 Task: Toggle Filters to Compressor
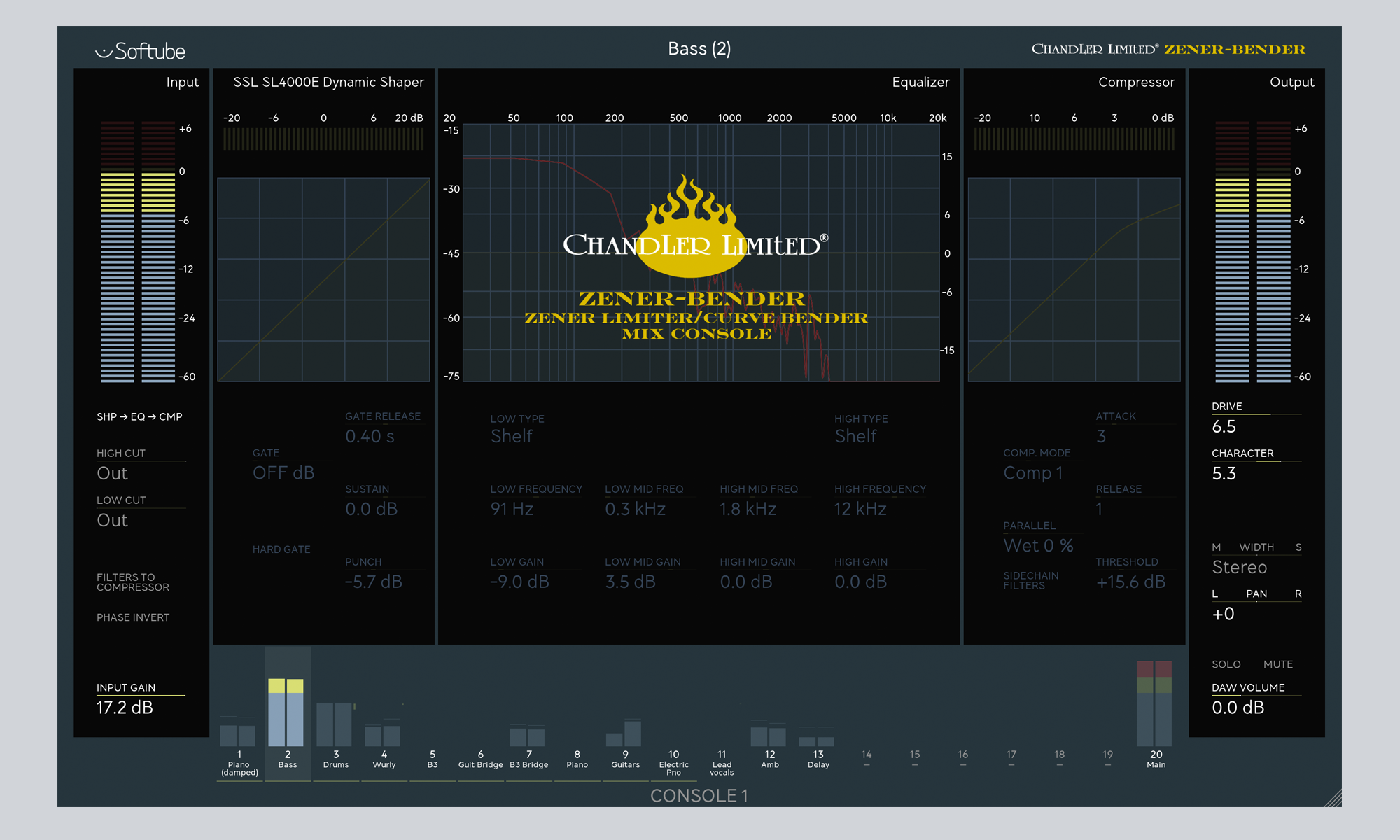point(133,582)
